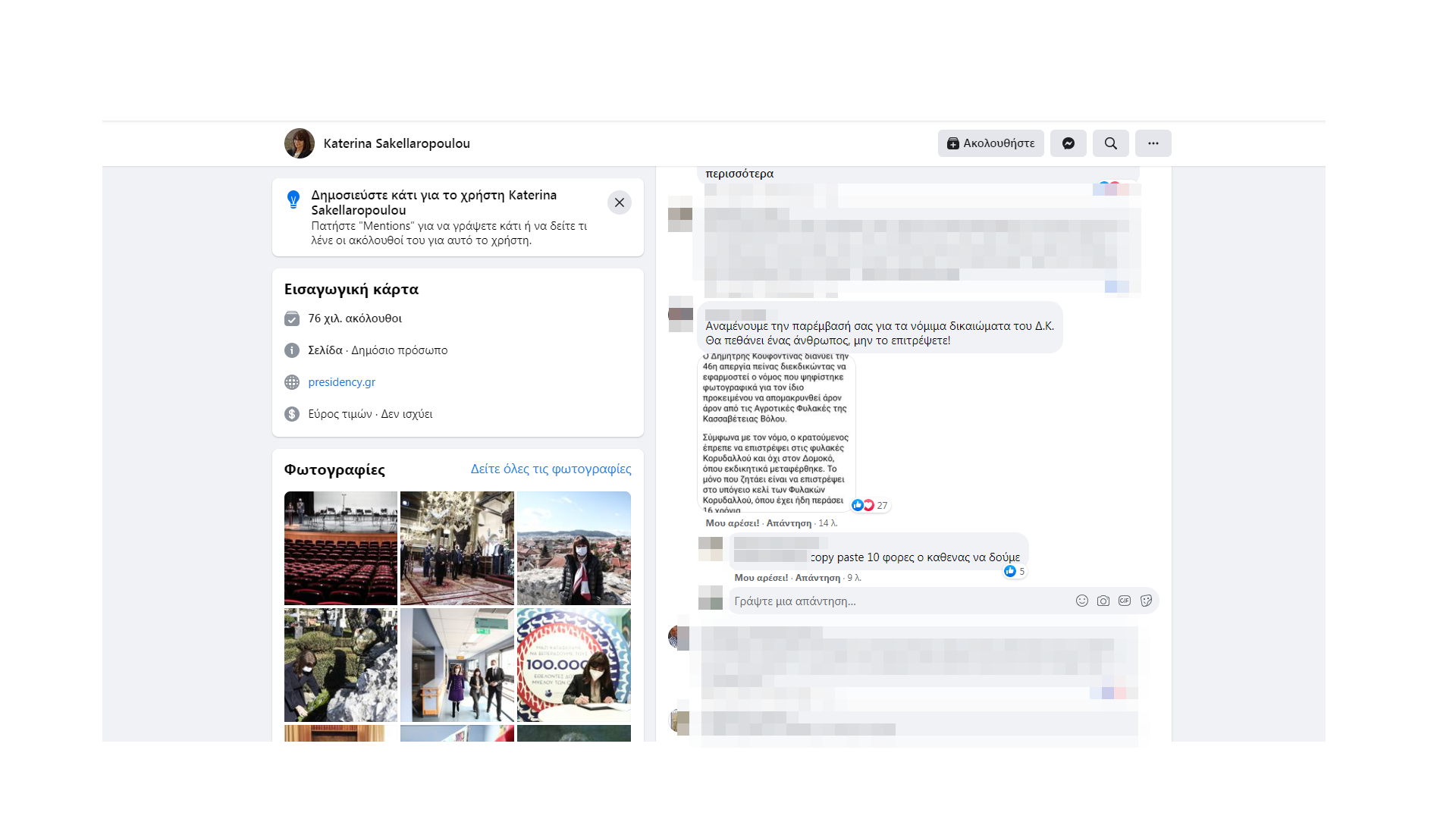Open the 100.000 signing photo
The image size is (1456, 819).
point(574,664)
